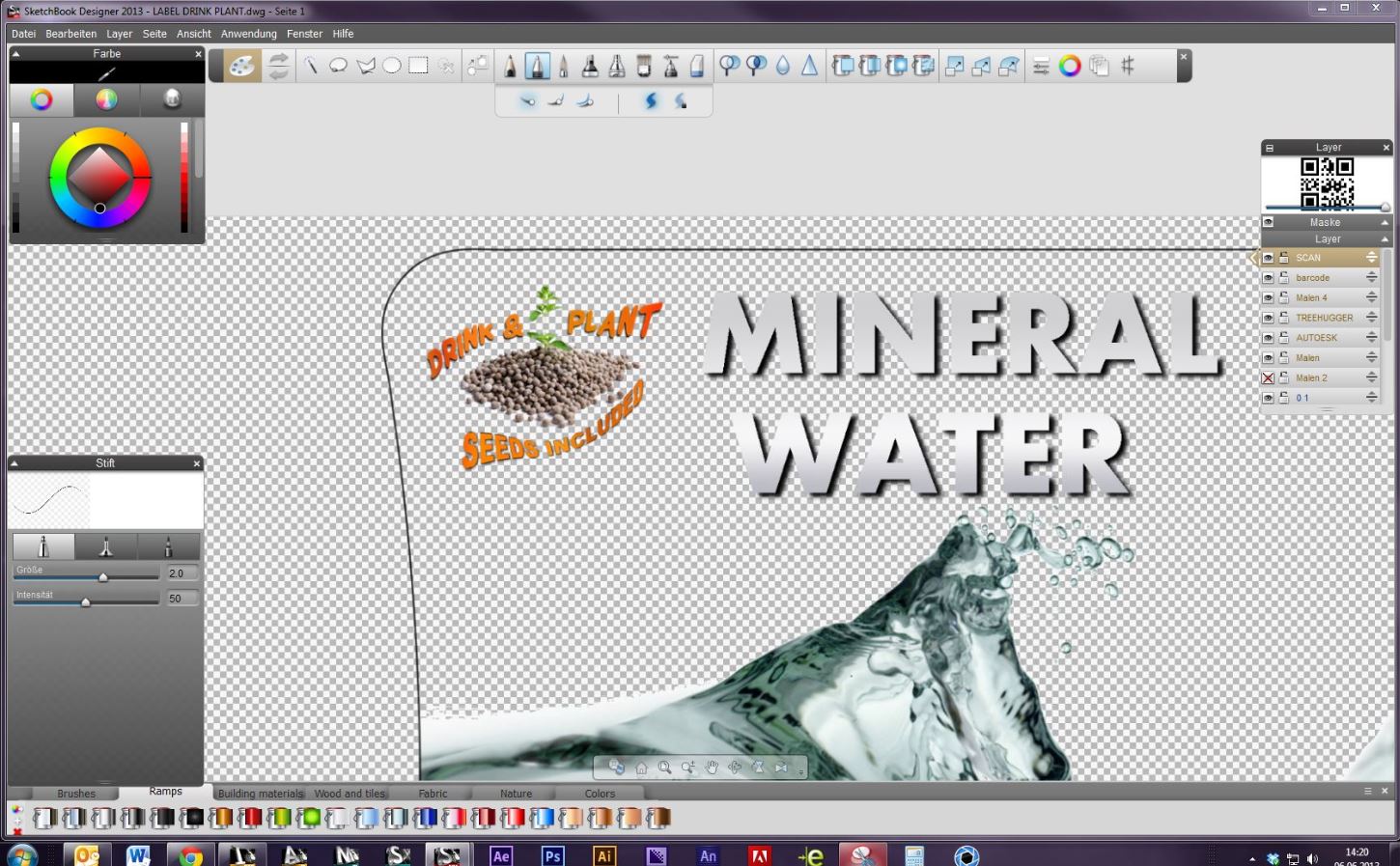Click the Größe value field showing 2.0

182,573
